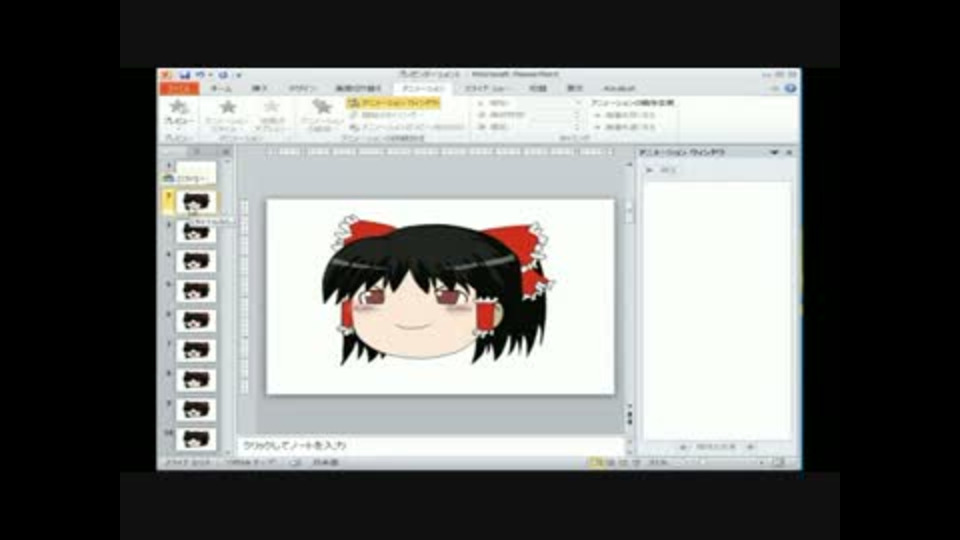Switch to the 校閲 (Review) ribbon tab
The width and height of the screenshot is (960, 540).
pyautogui.click(x=538, y=89)
